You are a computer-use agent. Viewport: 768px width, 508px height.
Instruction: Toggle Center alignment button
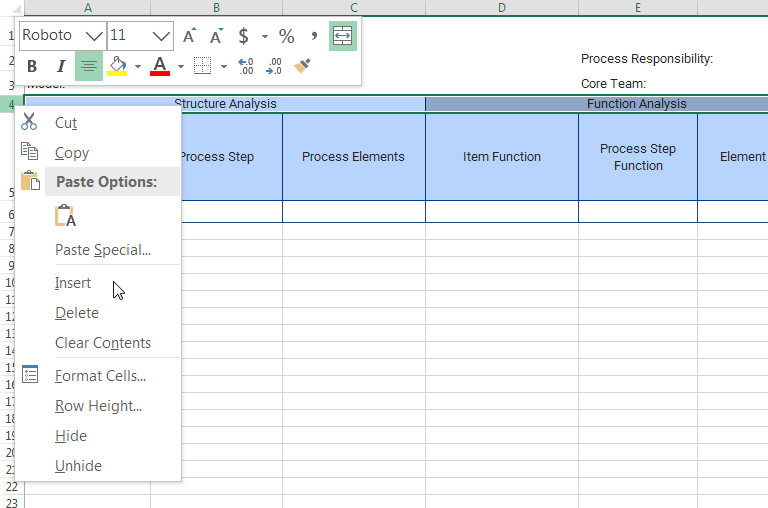pyautogui.click(x=89, y=67)
